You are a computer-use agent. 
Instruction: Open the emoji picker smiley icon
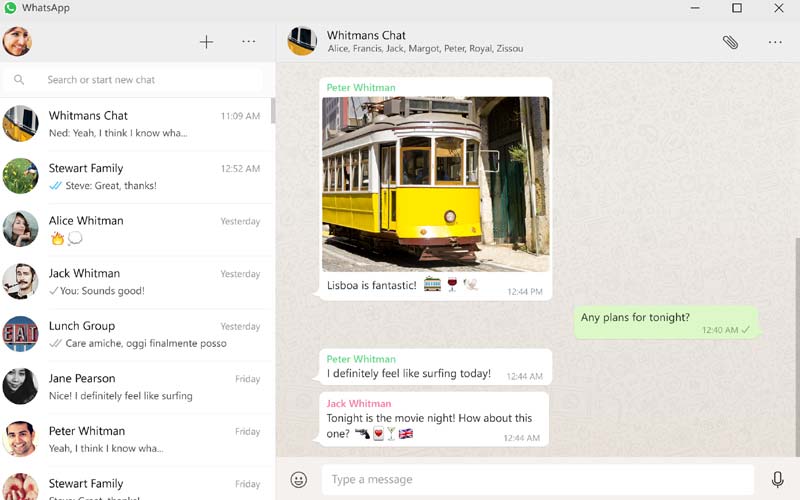(x=298, y=480)
